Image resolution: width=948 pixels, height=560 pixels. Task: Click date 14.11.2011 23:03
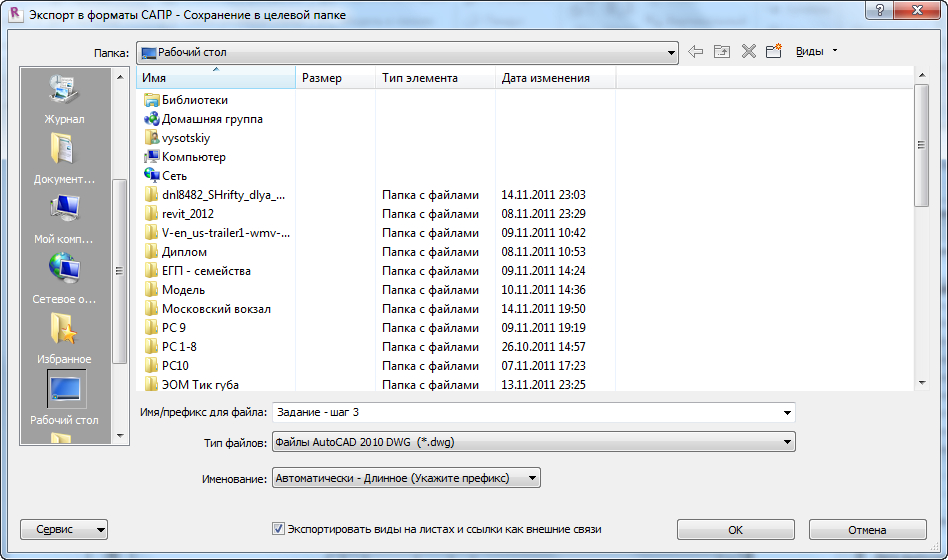point(544,195)
